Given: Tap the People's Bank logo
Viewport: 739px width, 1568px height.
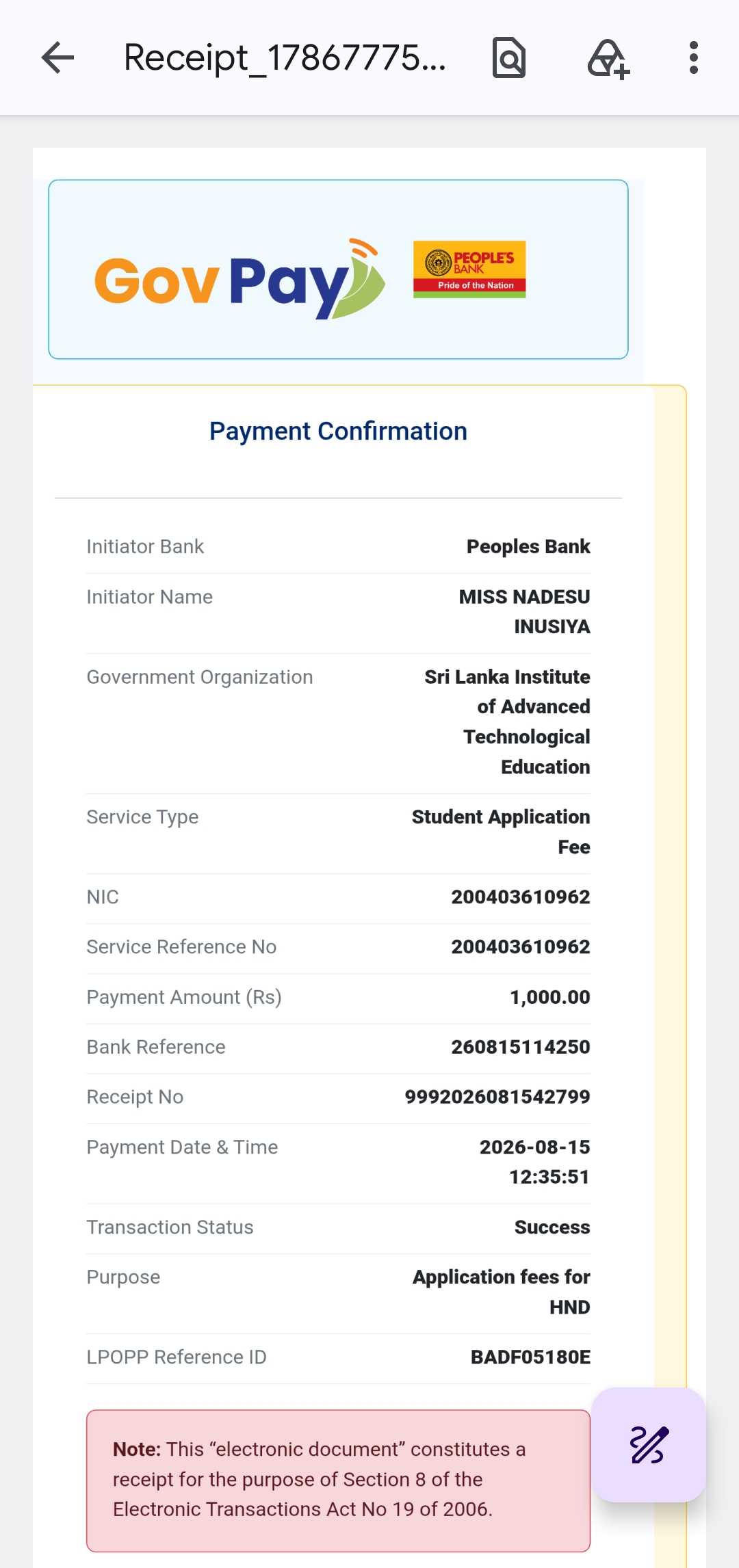Looking at the screenshot, I should coord(469,269).
